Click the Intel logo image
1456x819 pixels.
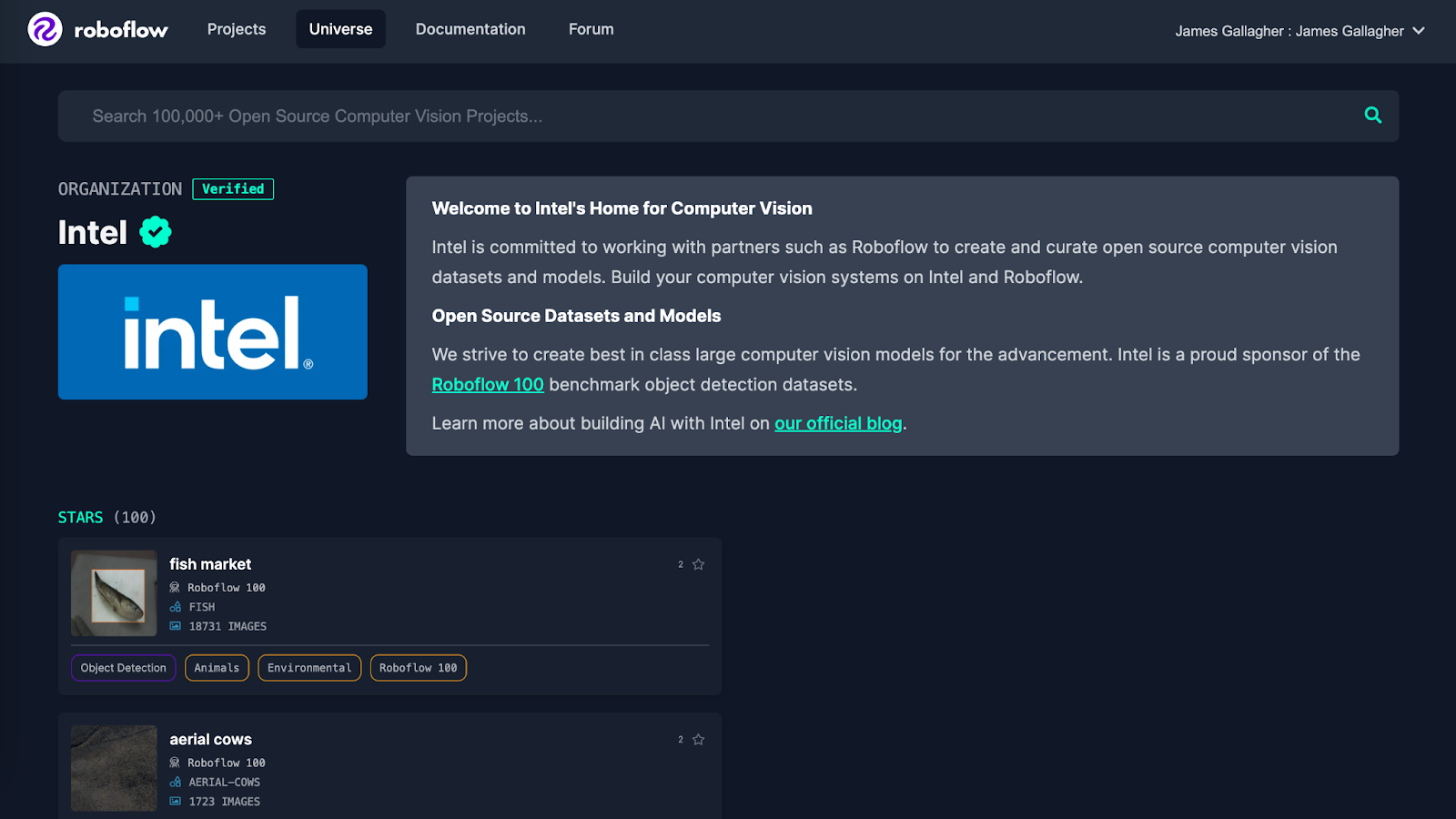coord(213,332)
